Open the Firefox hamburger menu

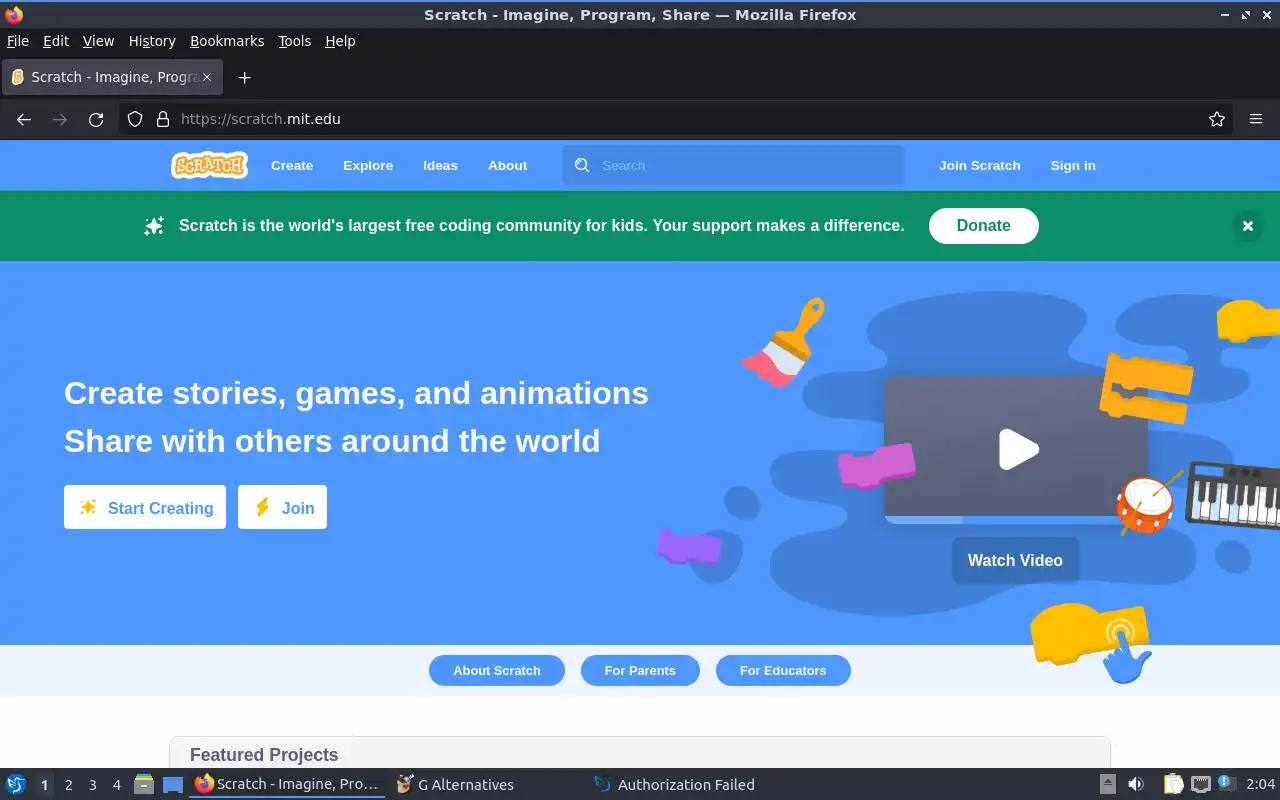click(x=1256, y=119)
